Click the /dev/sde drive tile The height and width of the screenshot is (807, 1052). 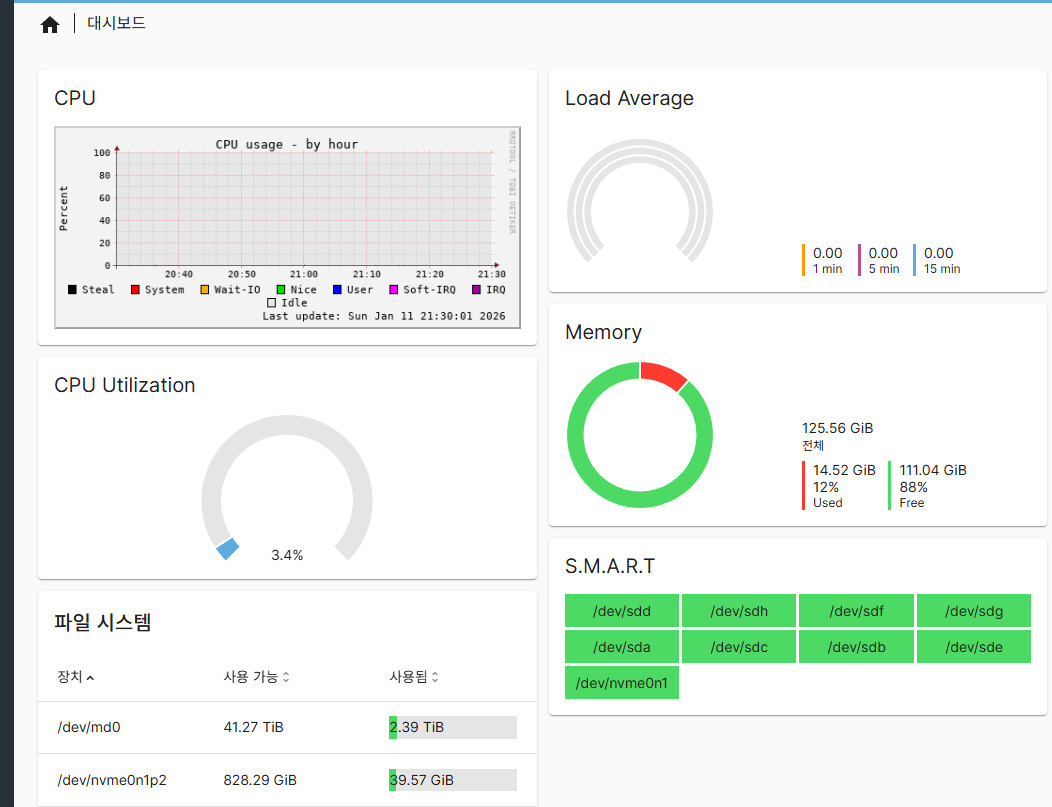tap(974, 647)
